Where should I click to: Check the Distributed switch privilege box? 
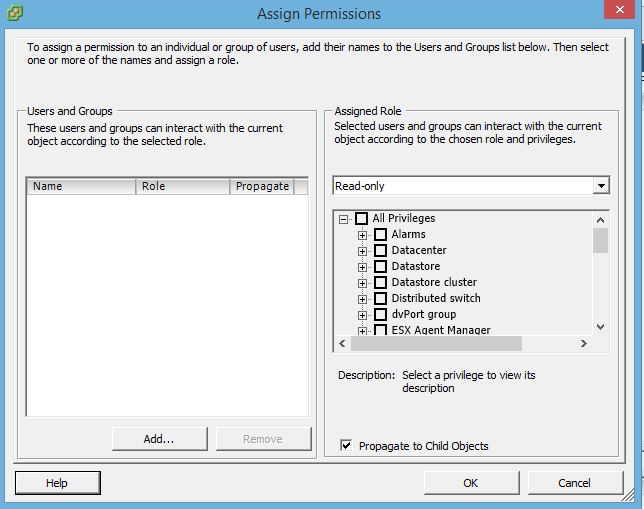[x=380, y=299]
